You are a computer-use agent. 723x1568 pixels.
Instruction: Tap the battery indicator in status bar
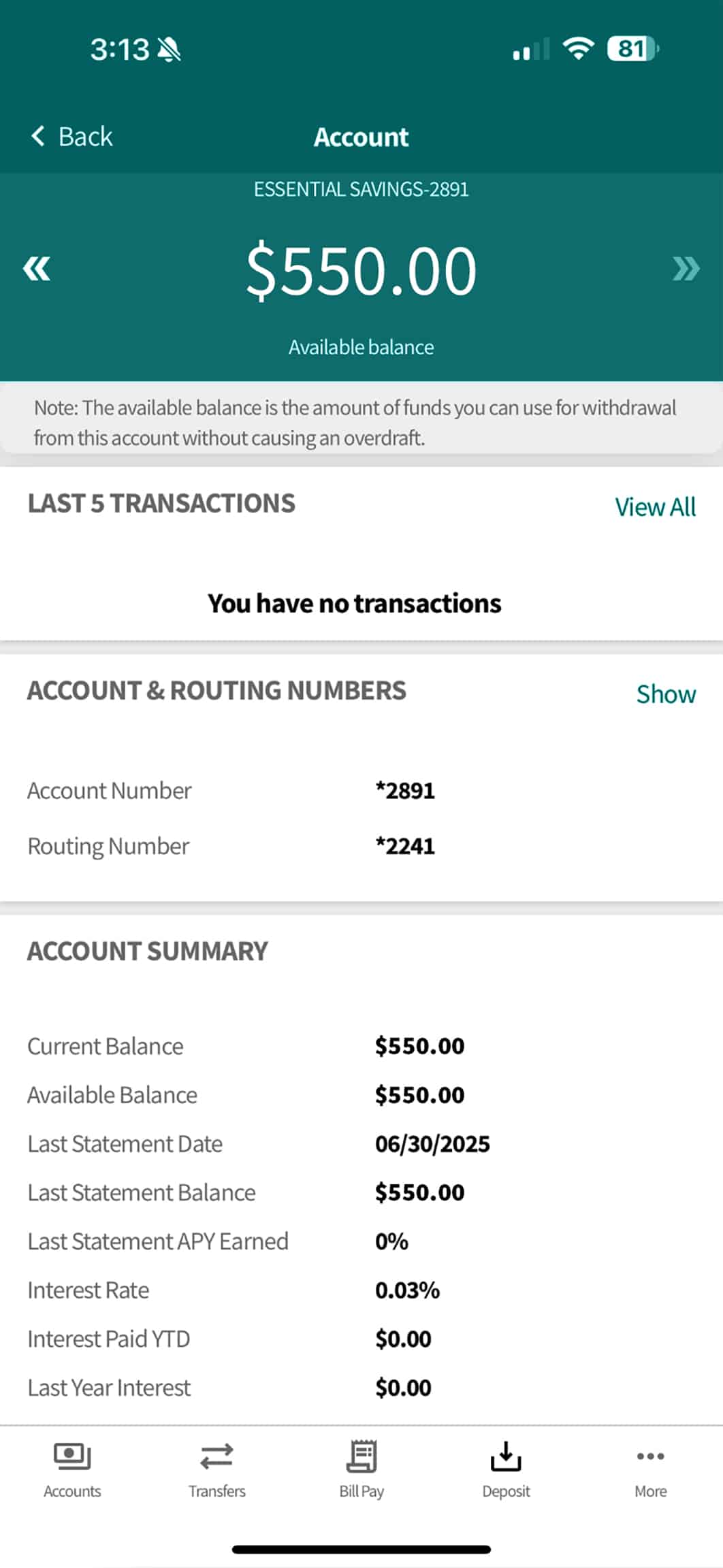tap(633, 49)
